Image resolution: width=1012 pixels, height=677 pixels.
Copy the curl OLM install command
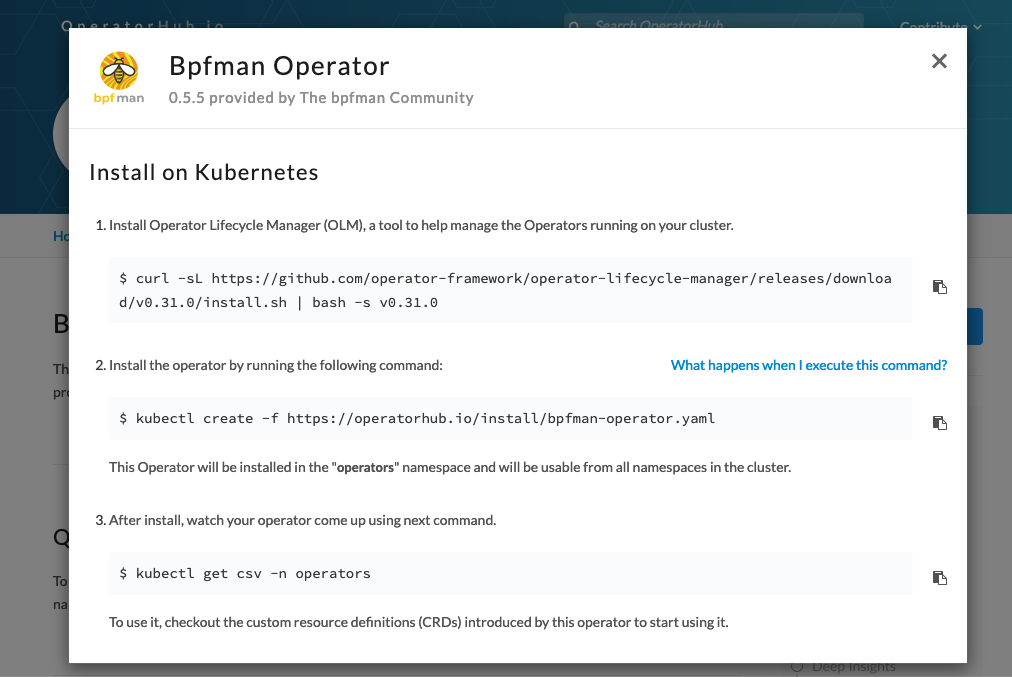(939, 287)
